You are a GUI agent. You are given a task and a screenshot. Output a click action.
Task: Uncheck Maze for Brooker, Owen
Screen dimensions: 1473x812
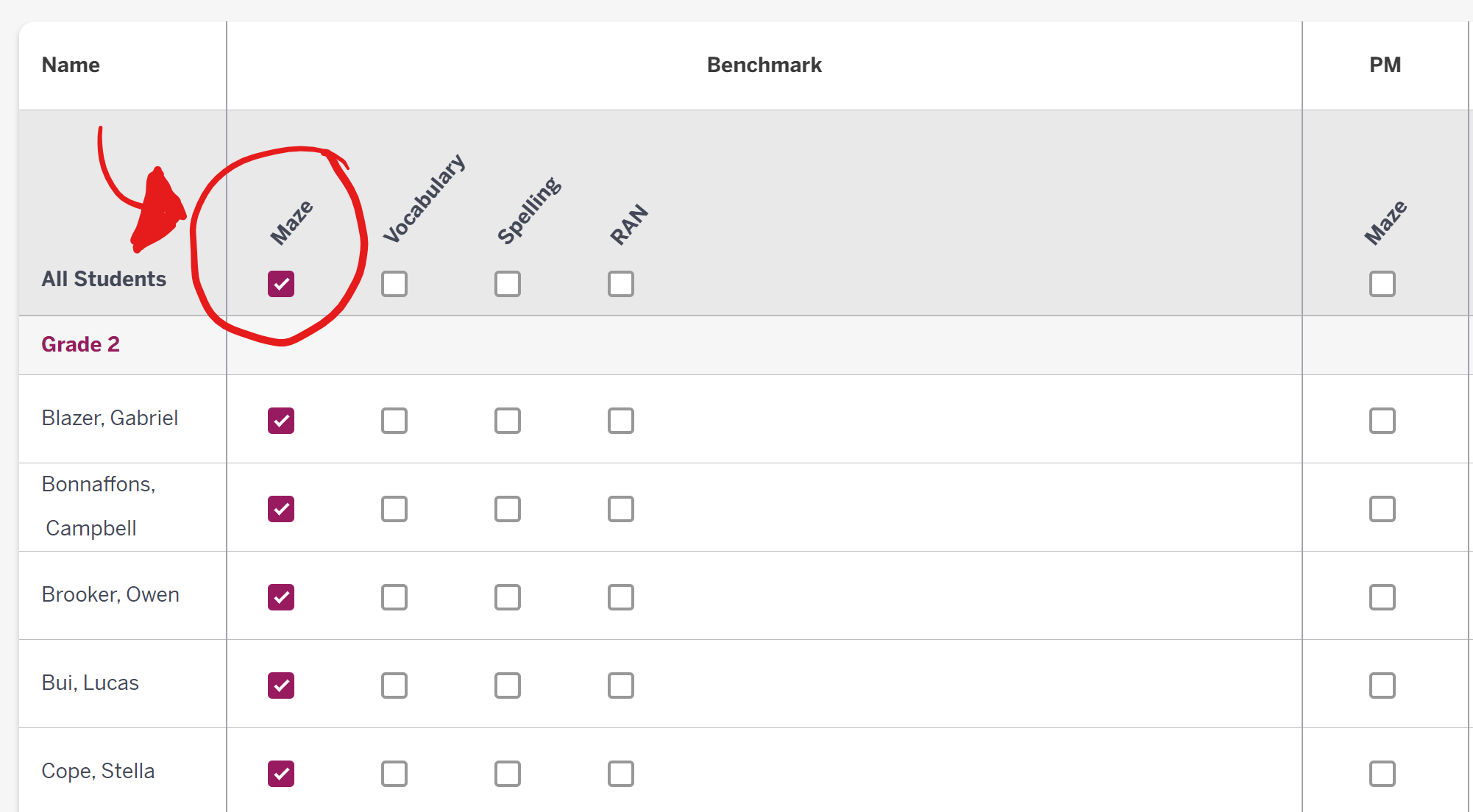(x=280, y=597)
